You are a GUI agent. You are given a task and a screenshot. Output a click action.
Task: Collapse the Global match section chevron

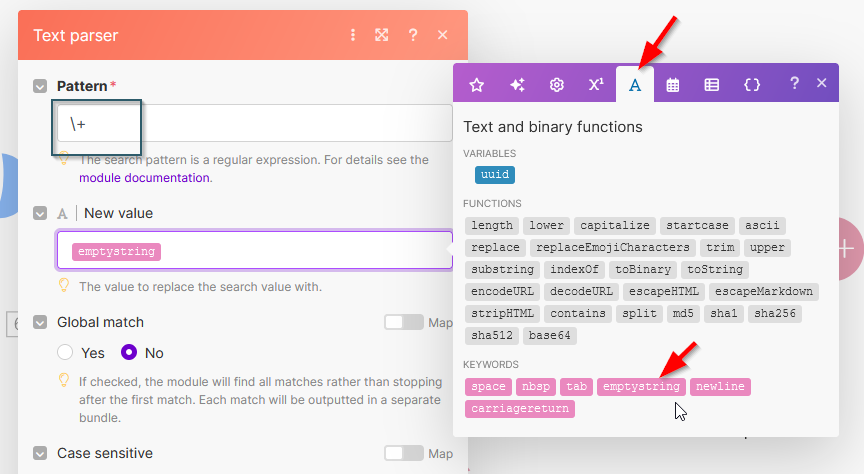pos(40,323)
